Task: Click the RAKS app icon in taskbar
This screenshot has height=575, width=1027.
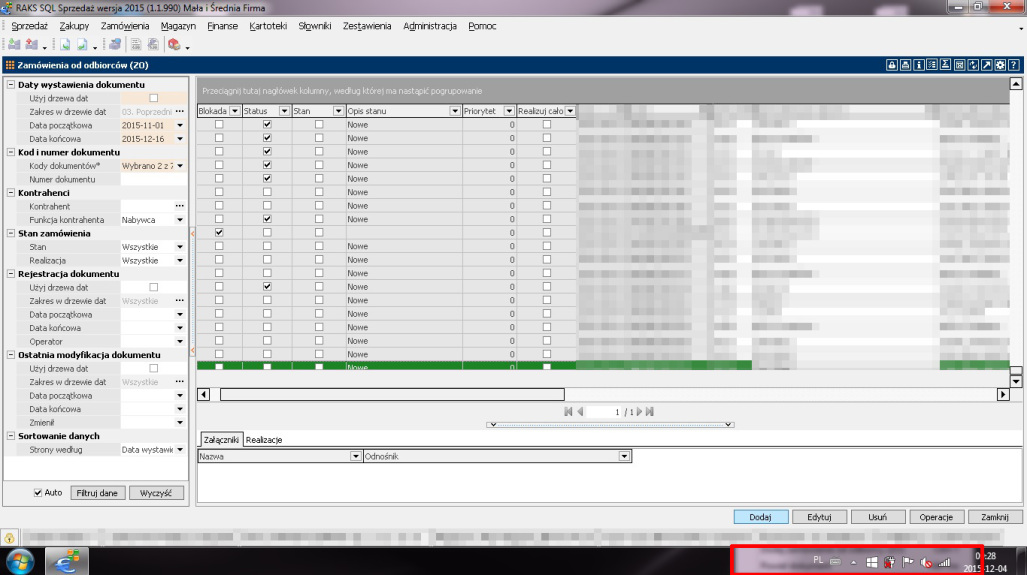Action: [67, 561]
